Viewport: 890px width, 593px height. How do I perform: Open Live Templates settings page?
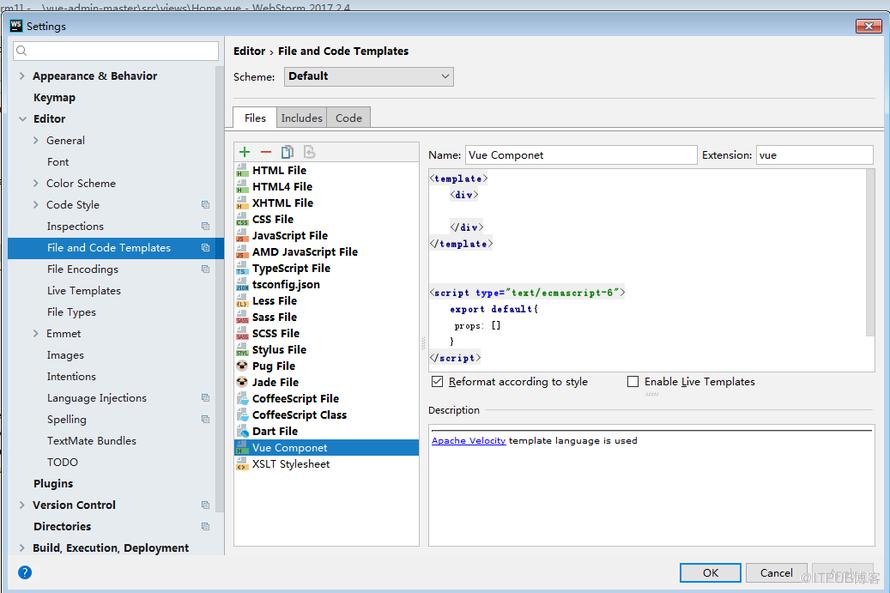coord(84,291)
